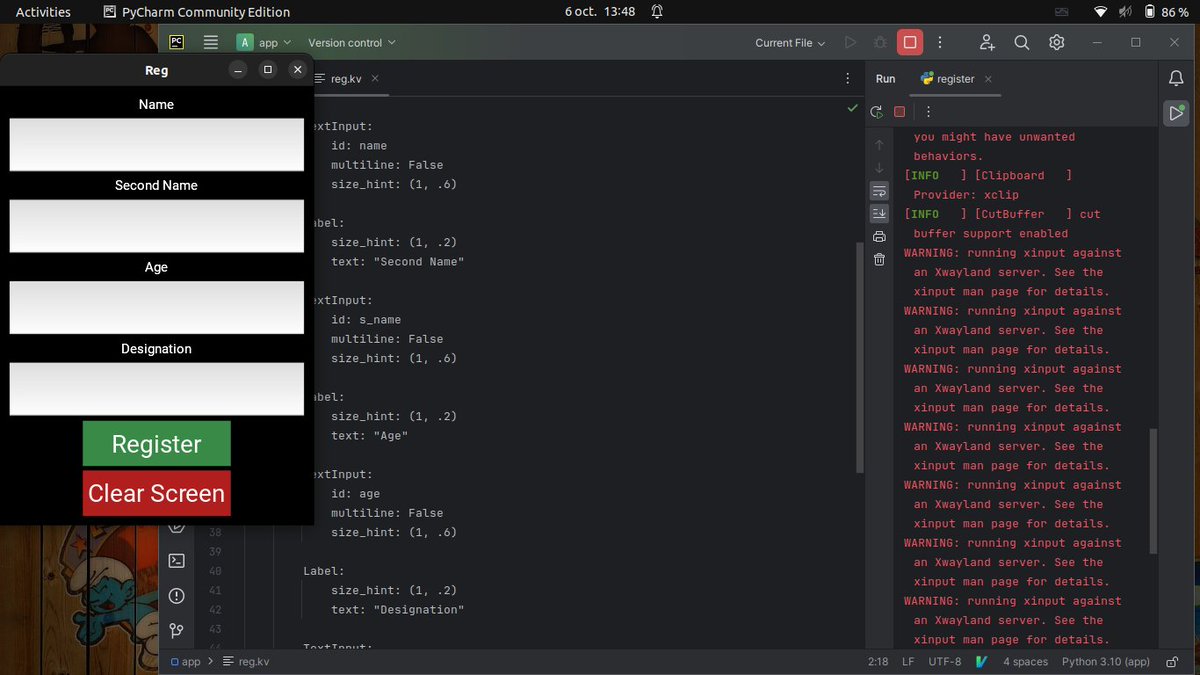Click app in breadcrumb bar
1200x675 pixels.
point(186,662)
